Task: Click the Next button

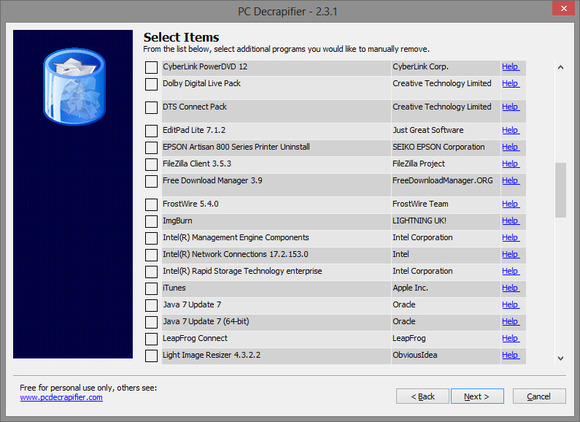Action: pos(477,396)
